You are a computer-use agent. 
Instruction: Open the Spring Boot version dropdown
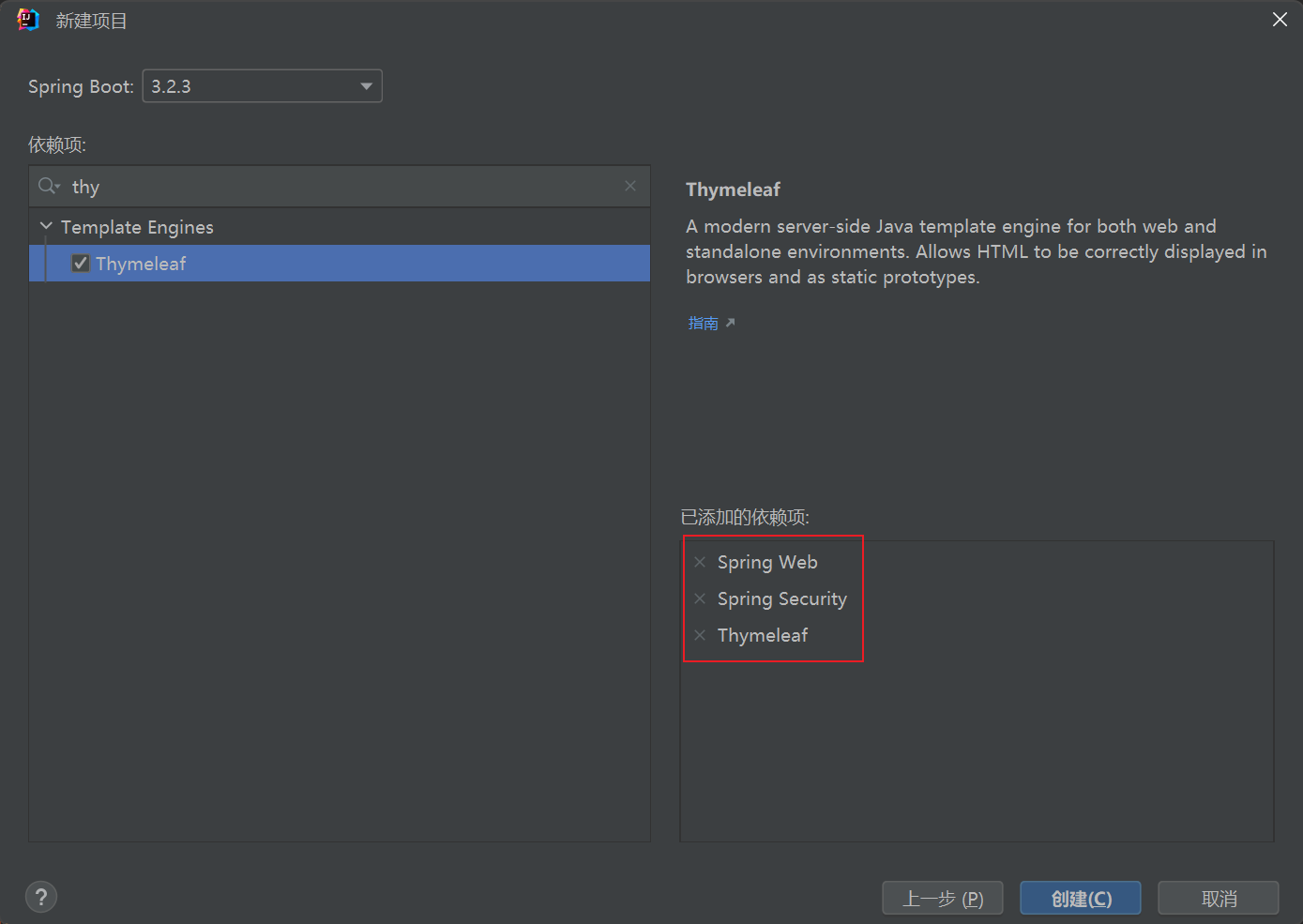coord(262,86)
